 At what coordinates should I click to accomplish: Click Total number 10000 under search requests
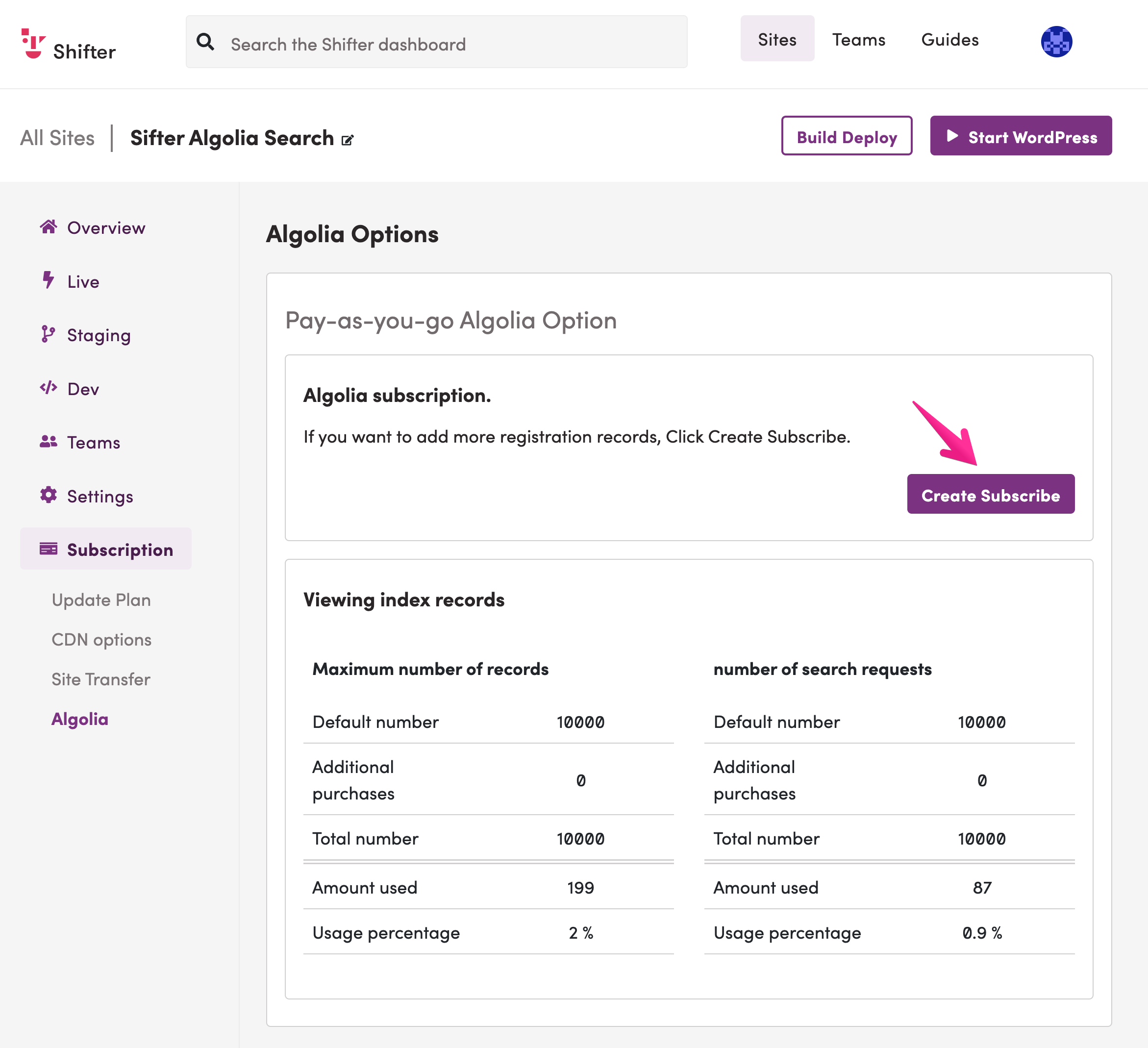coord(982,839)
